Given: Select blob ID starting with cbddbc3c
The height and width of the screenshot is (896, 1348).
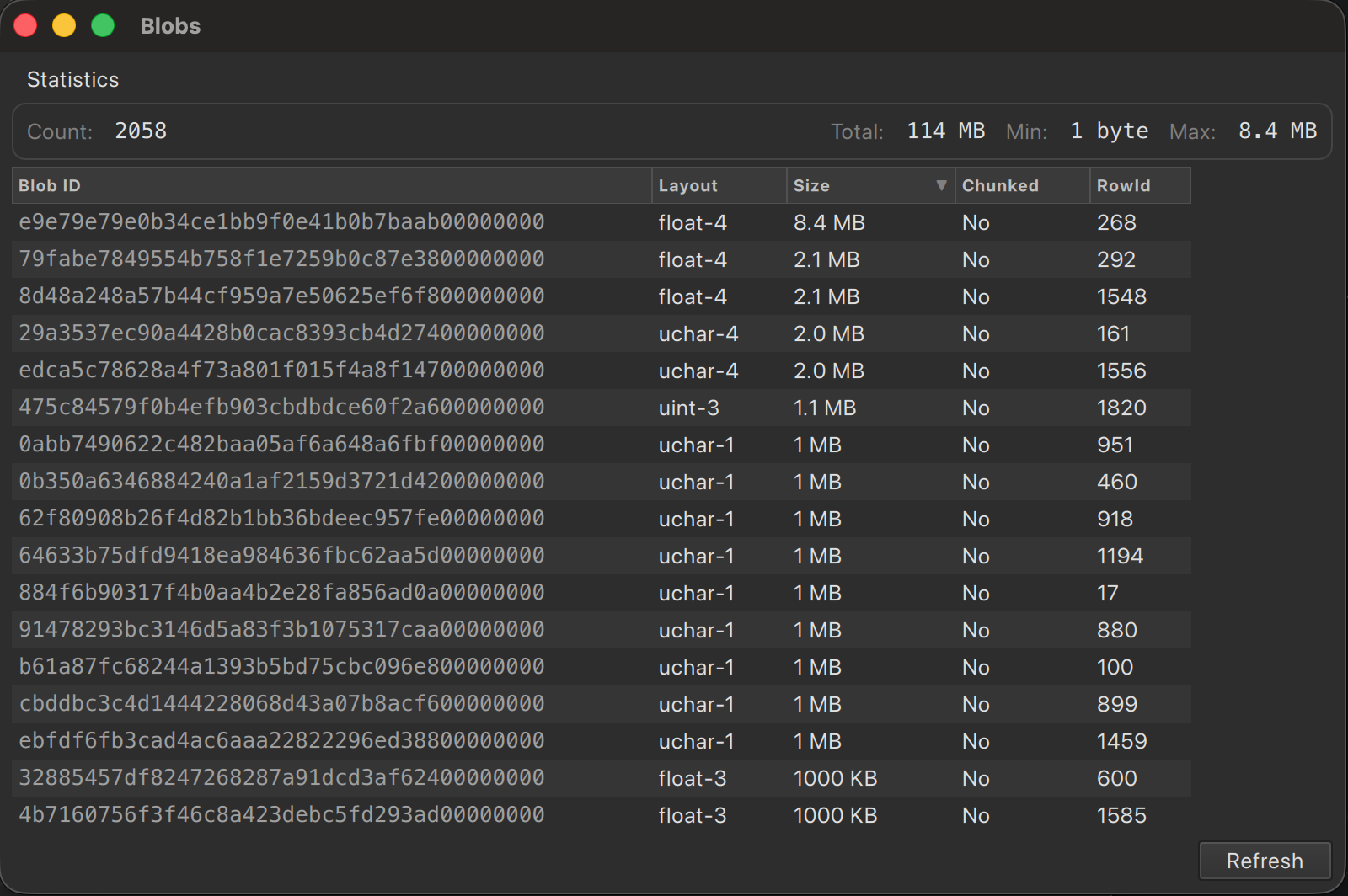Looking at the screenshot, I should click(281, 704).
